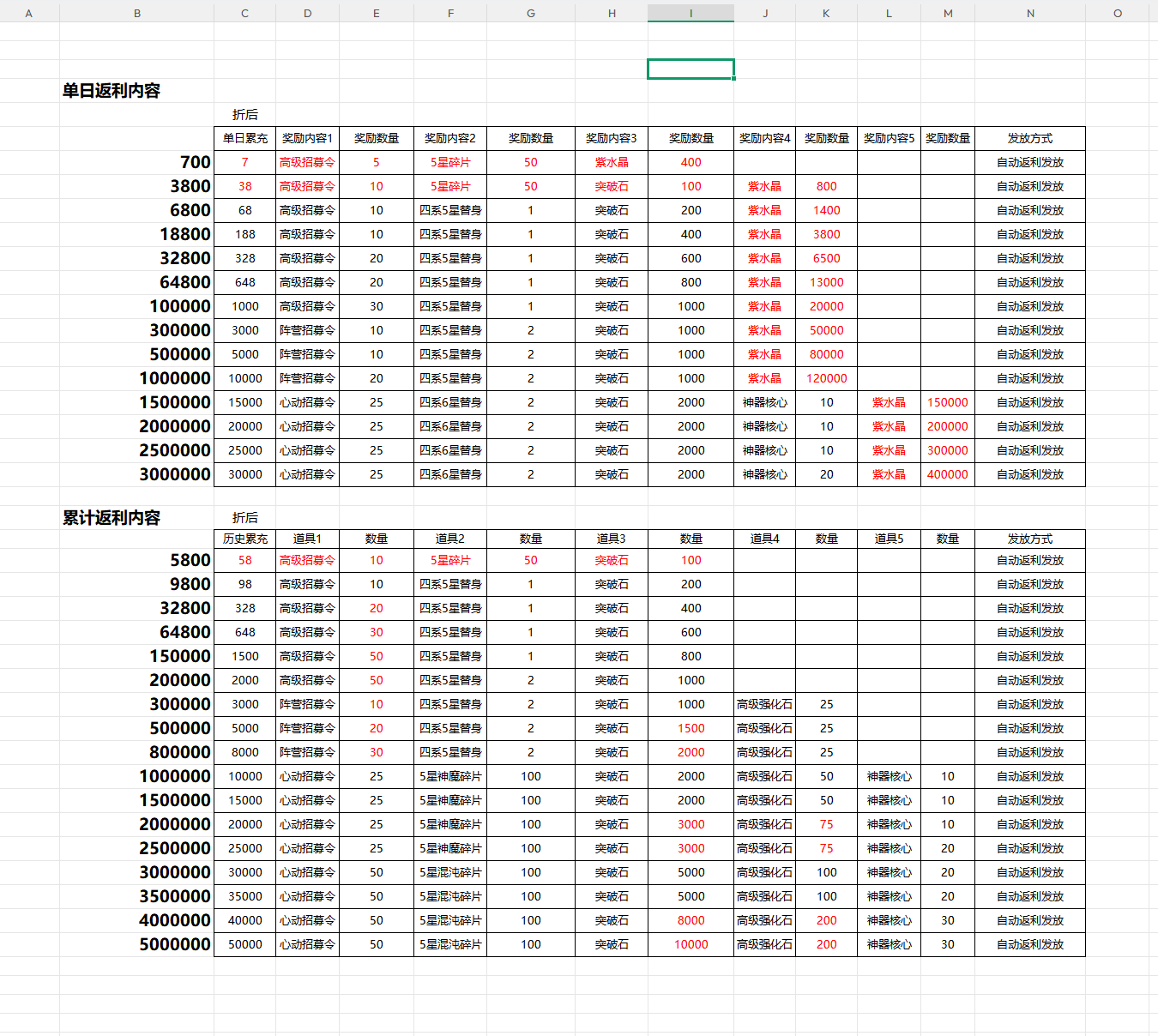Click the '道具4' header cell
1158x1036 pixels.
764,539
